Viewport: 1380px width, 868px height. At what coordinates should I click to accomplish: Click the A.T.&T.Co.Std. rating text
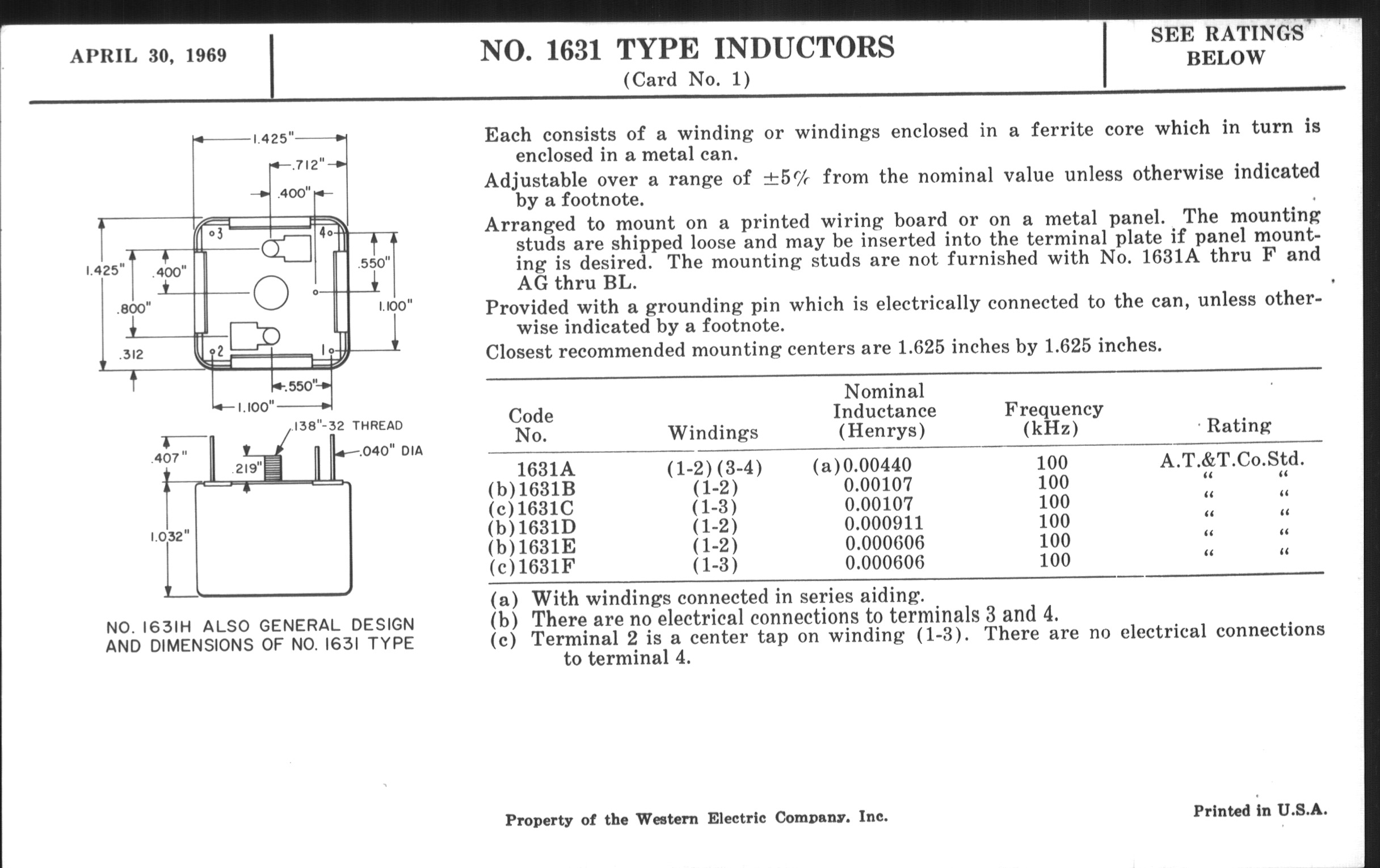[1232, 460]
